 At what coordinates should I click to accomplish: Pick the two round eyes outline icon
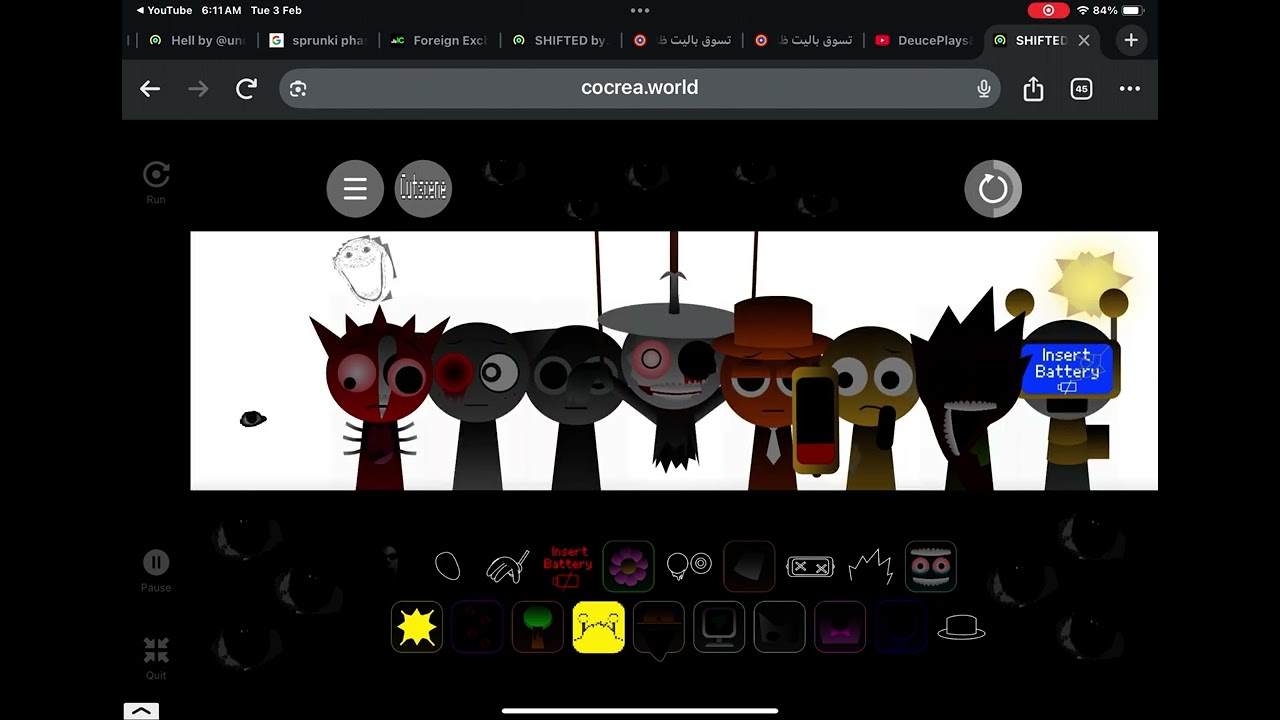tap(688, 566)
